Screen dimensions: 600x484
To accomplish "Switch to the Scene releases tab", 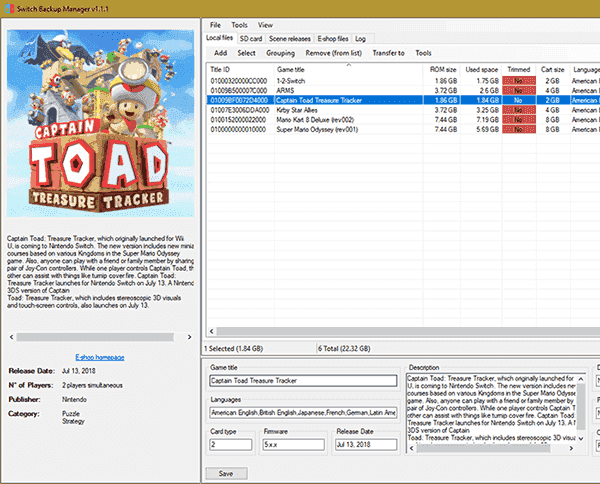I will click(x=290, y=39).
